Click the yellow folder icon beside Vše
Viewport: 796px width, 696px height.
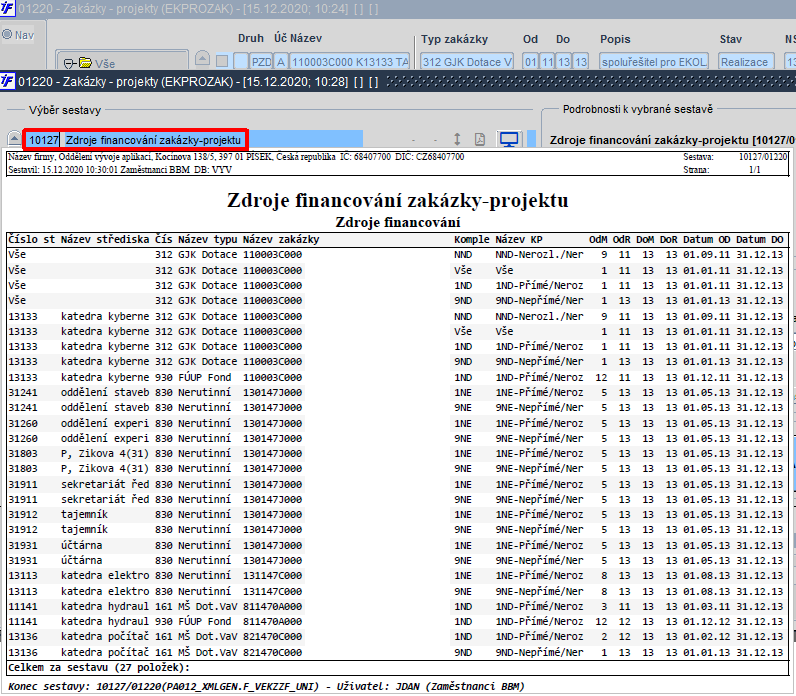pos(85,62)
